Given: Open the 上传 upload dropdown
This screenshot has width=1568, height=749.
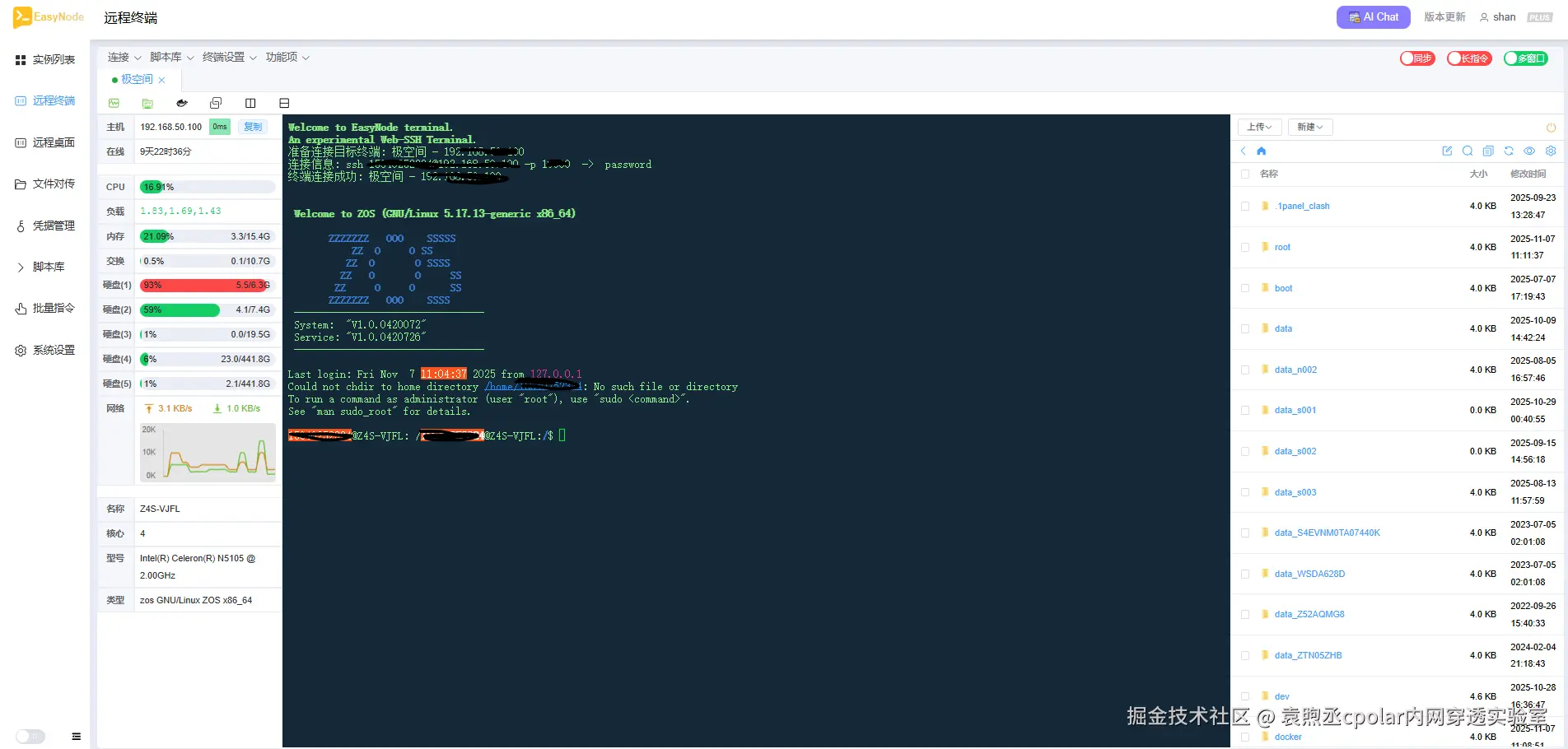Looking at the screenshot, I should pos(1260,127).
